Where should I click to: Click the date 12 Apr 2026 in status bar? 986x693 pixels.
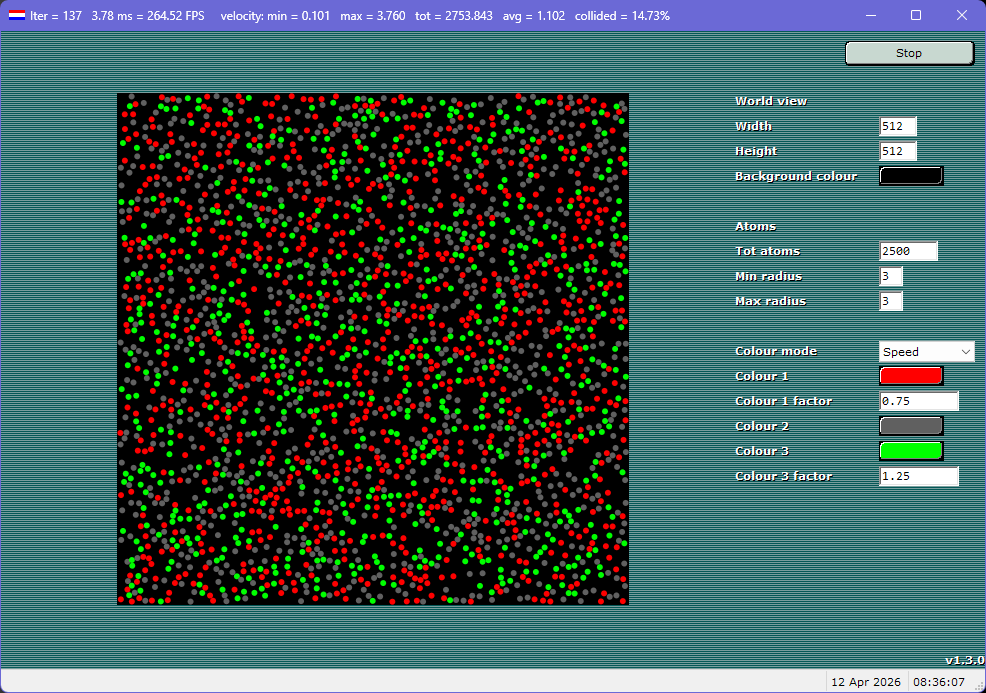tap(866, 681)
